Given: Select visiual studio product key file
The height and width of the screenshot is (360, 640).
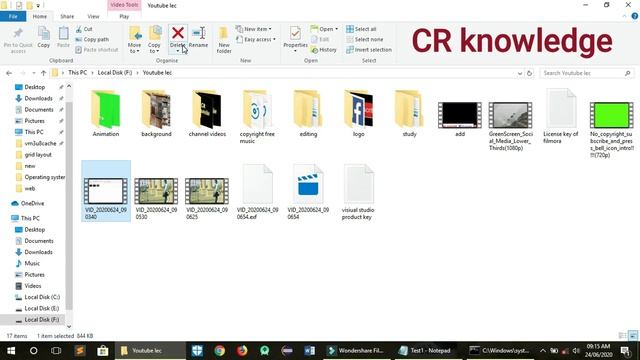Looking at the screenshot, I should tap(358, 192).
